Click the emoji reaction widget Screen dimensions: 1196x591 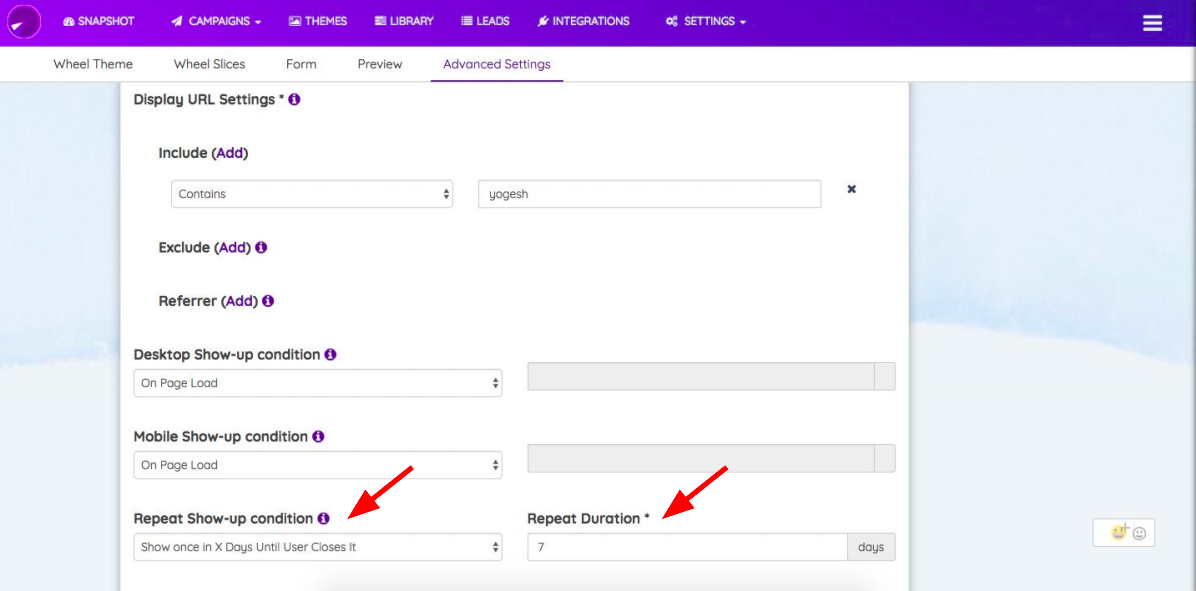click(x=1124, y=533)
